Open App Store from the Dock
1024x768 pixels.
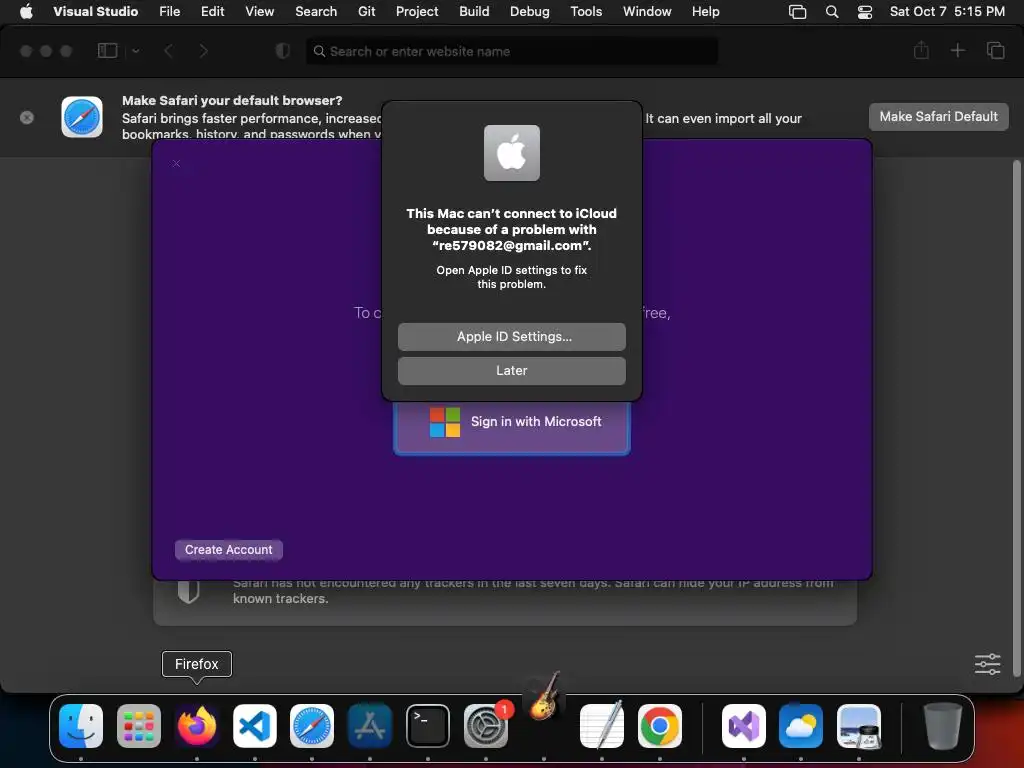point(370,726)
